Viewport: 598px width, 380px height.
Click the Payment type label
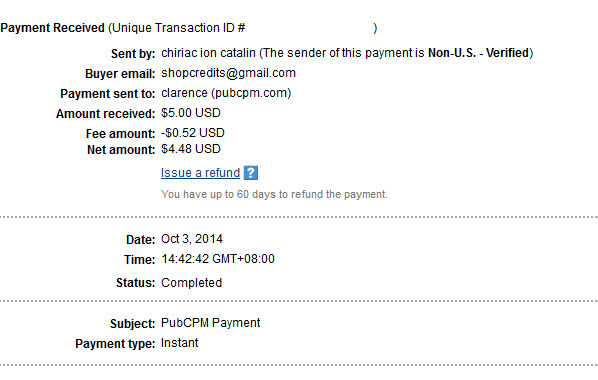115,344
